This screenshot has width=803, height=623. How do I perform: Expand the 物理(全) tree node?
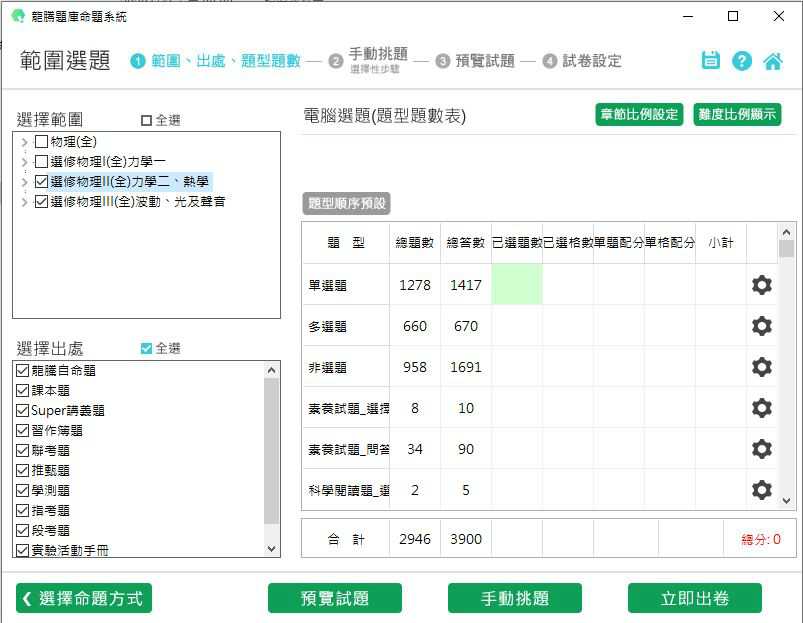click(24, 142)
